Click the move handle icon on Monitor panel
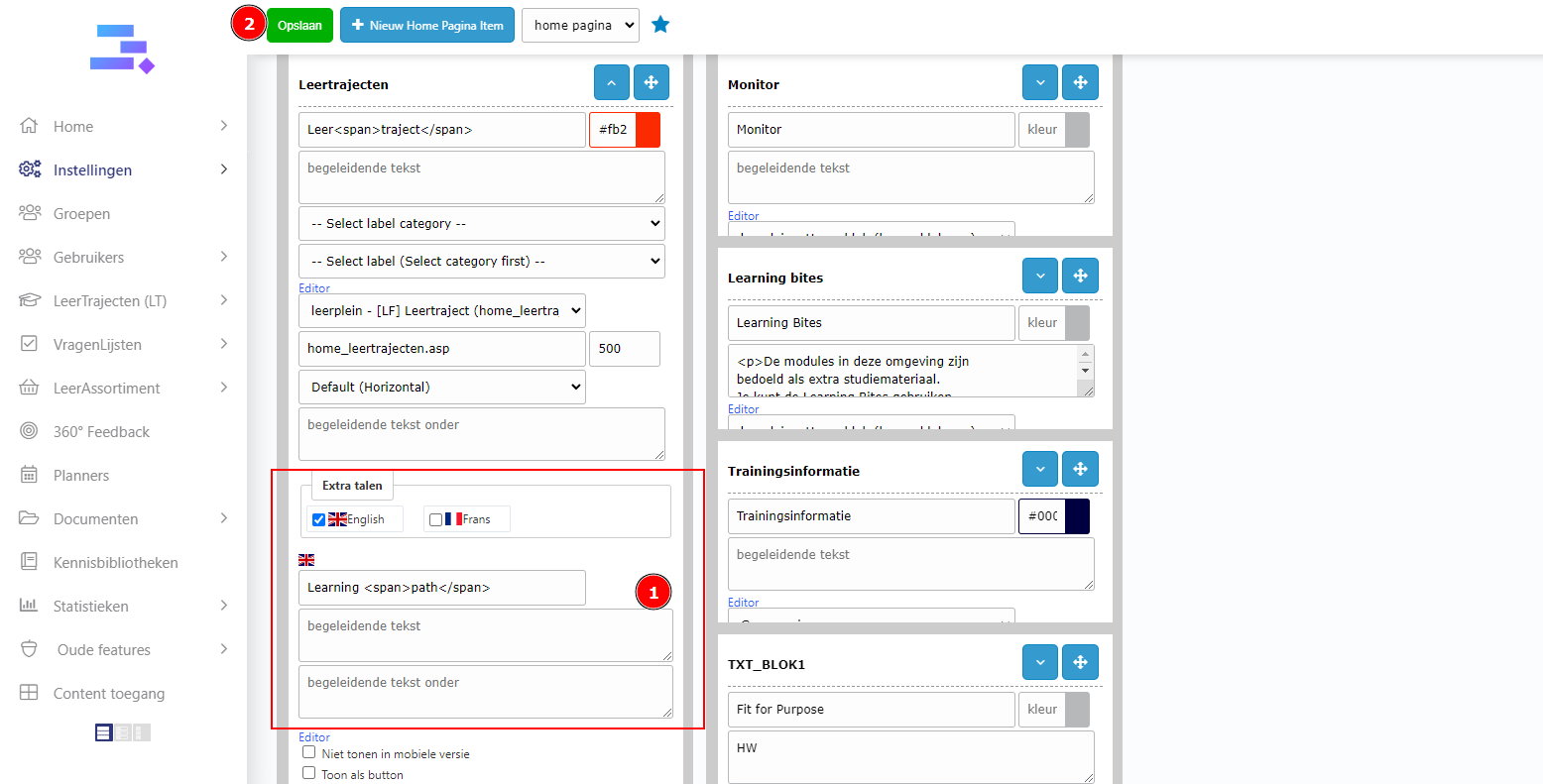Screen dimensions: 1543x784 pos(1080,83)
